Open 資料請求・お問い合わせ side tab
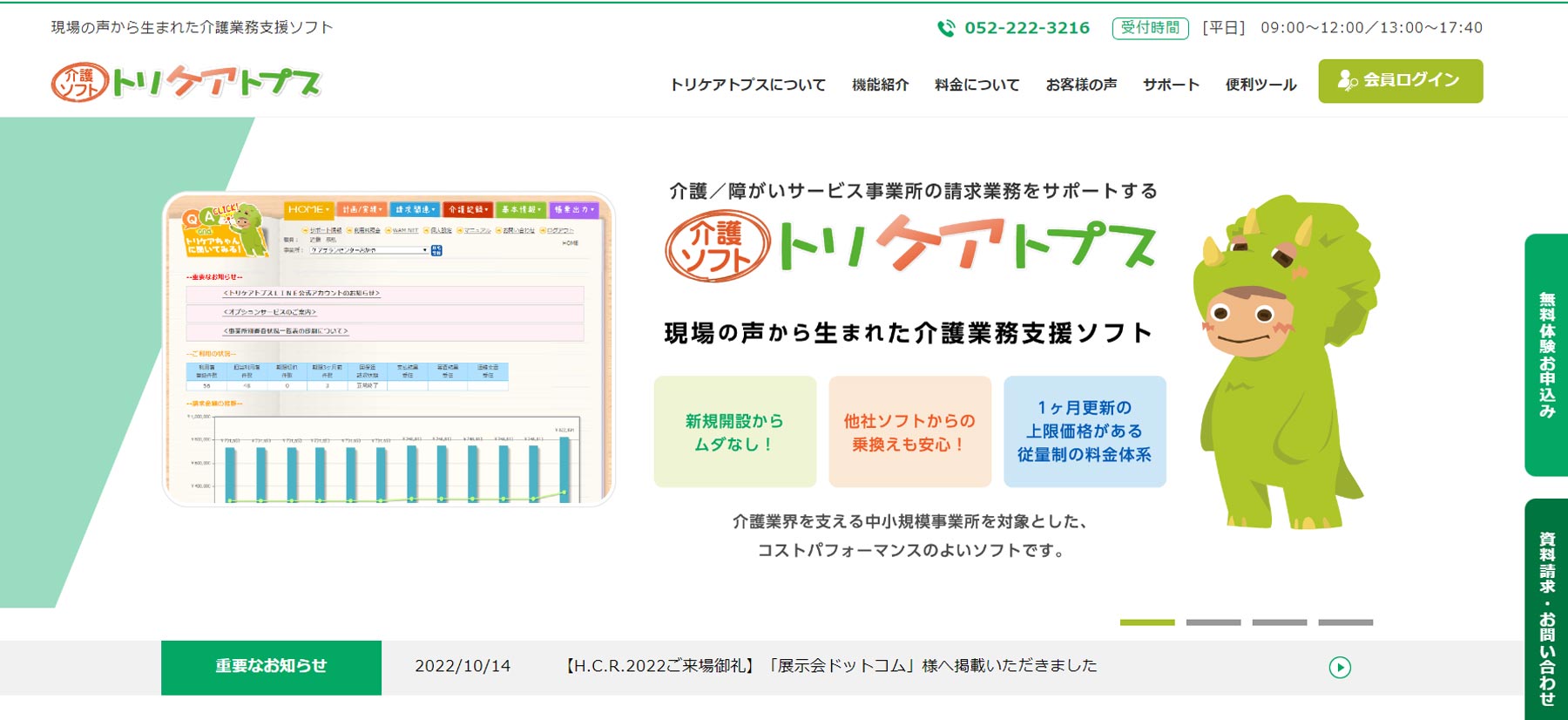The width and height of the screenshot is (1568, 720). (x=1546, y=610)
